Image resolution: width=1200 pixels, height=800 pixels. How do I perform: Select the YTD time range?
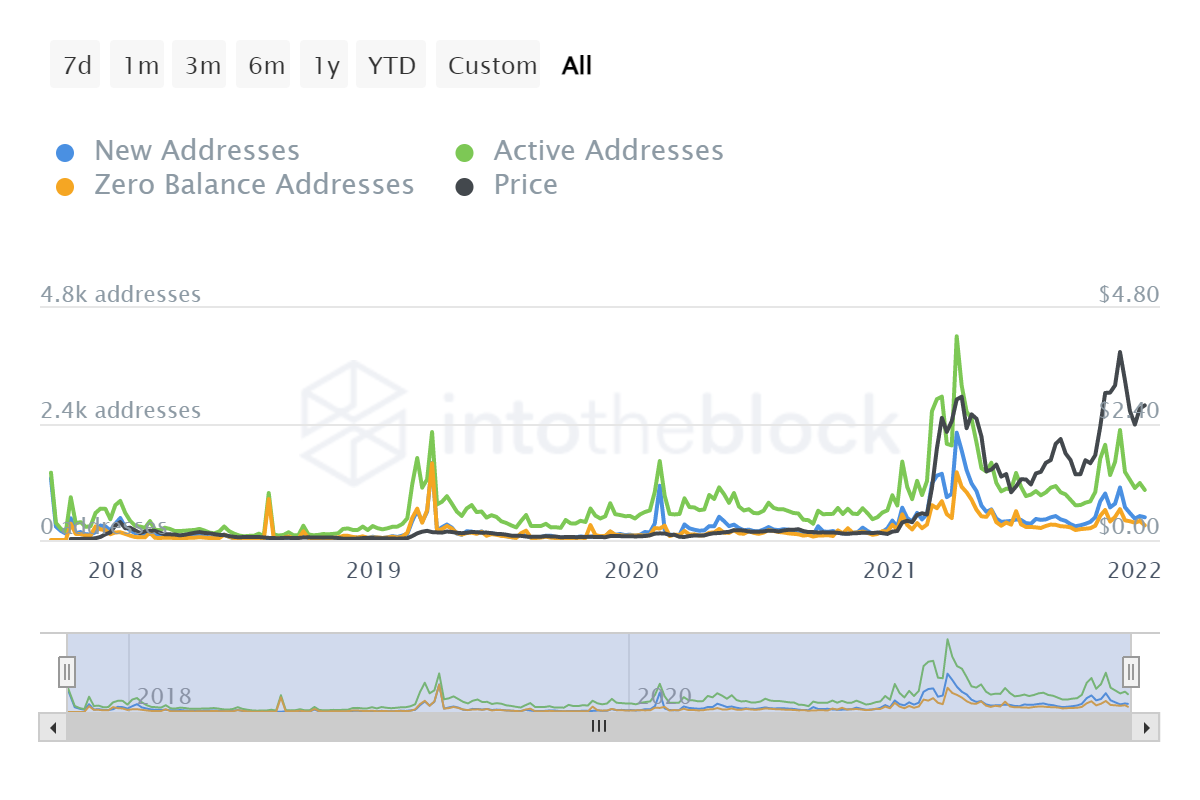pos(392,66)
